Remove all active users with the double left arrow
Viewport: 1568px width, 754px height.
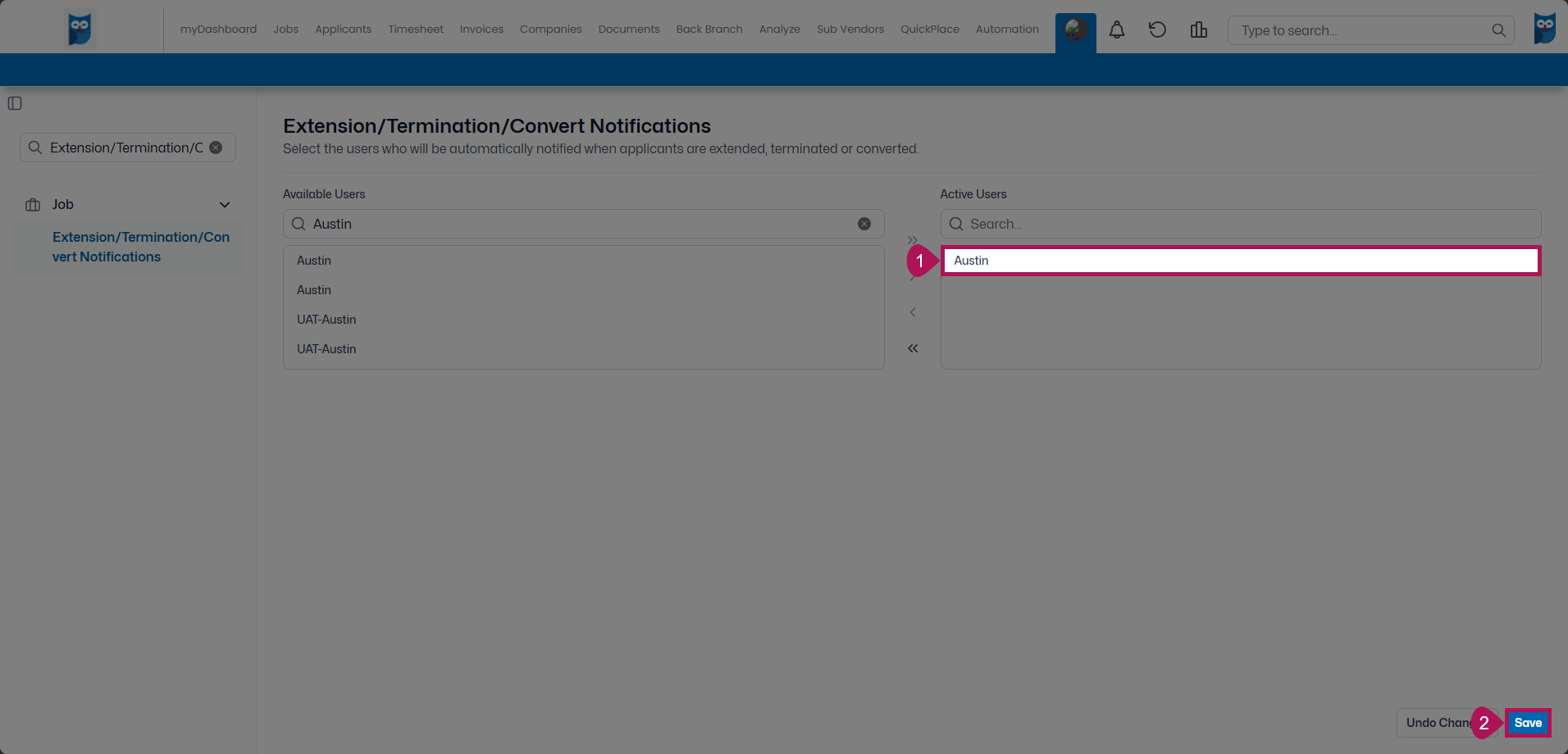pos(913,348)
